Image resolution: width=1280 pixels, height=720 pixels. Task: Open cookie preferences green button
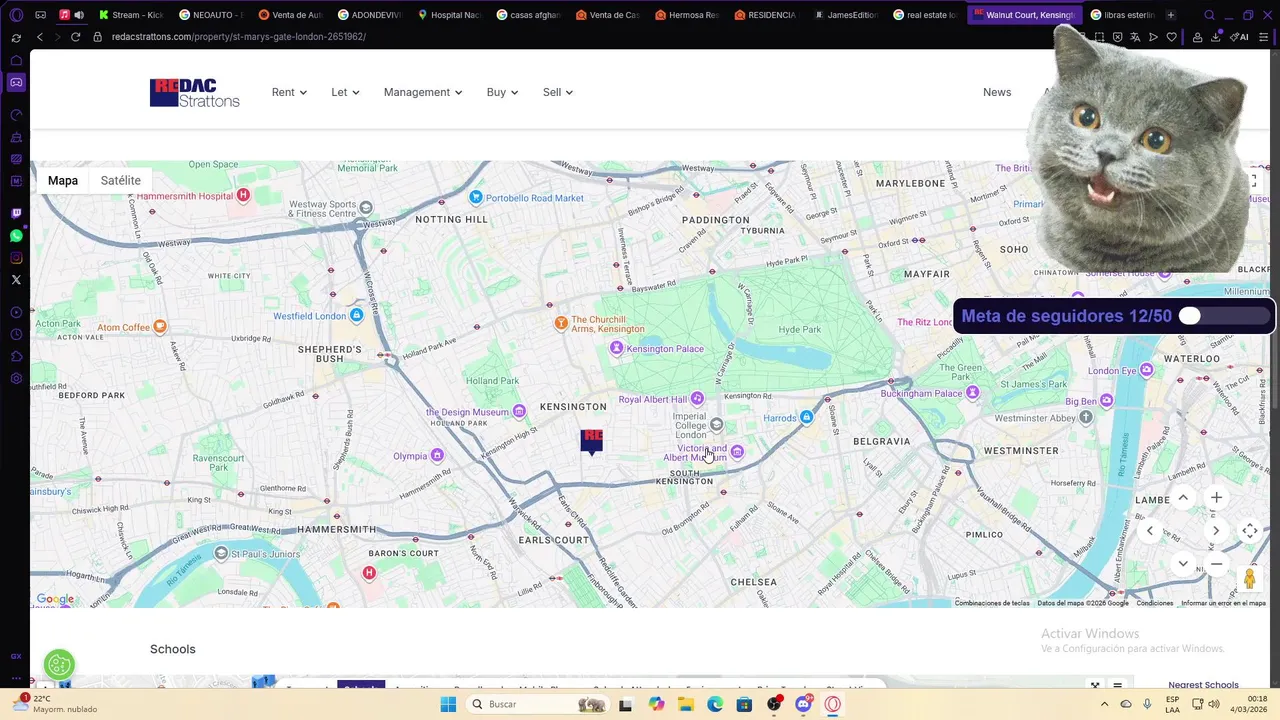point(59,664)
